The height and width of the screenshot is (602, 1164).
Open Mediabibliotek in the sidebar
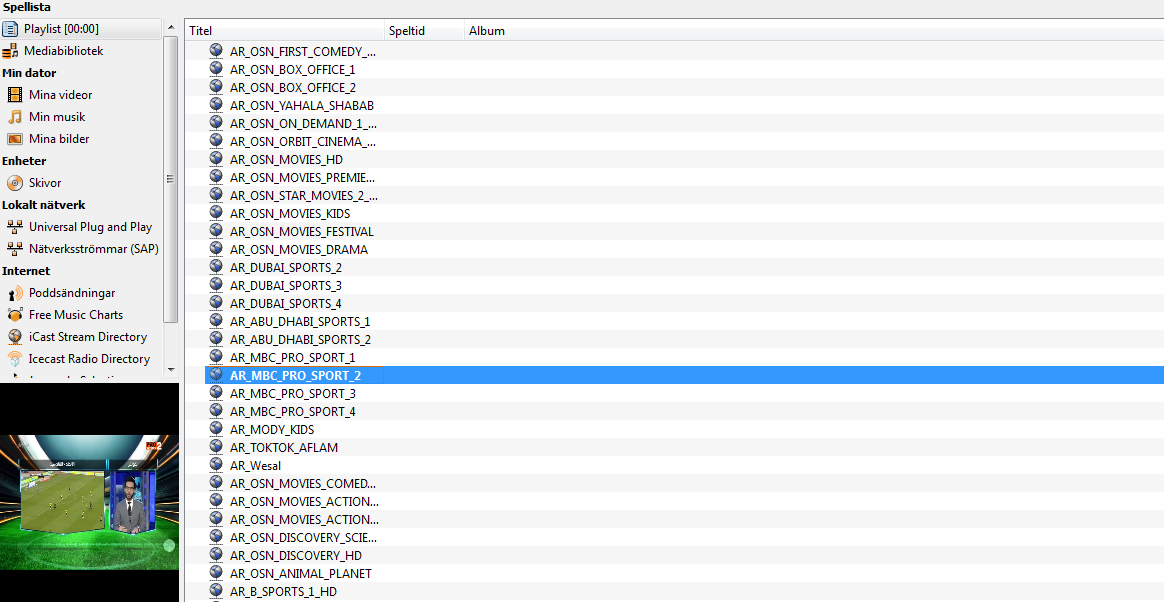63,51
